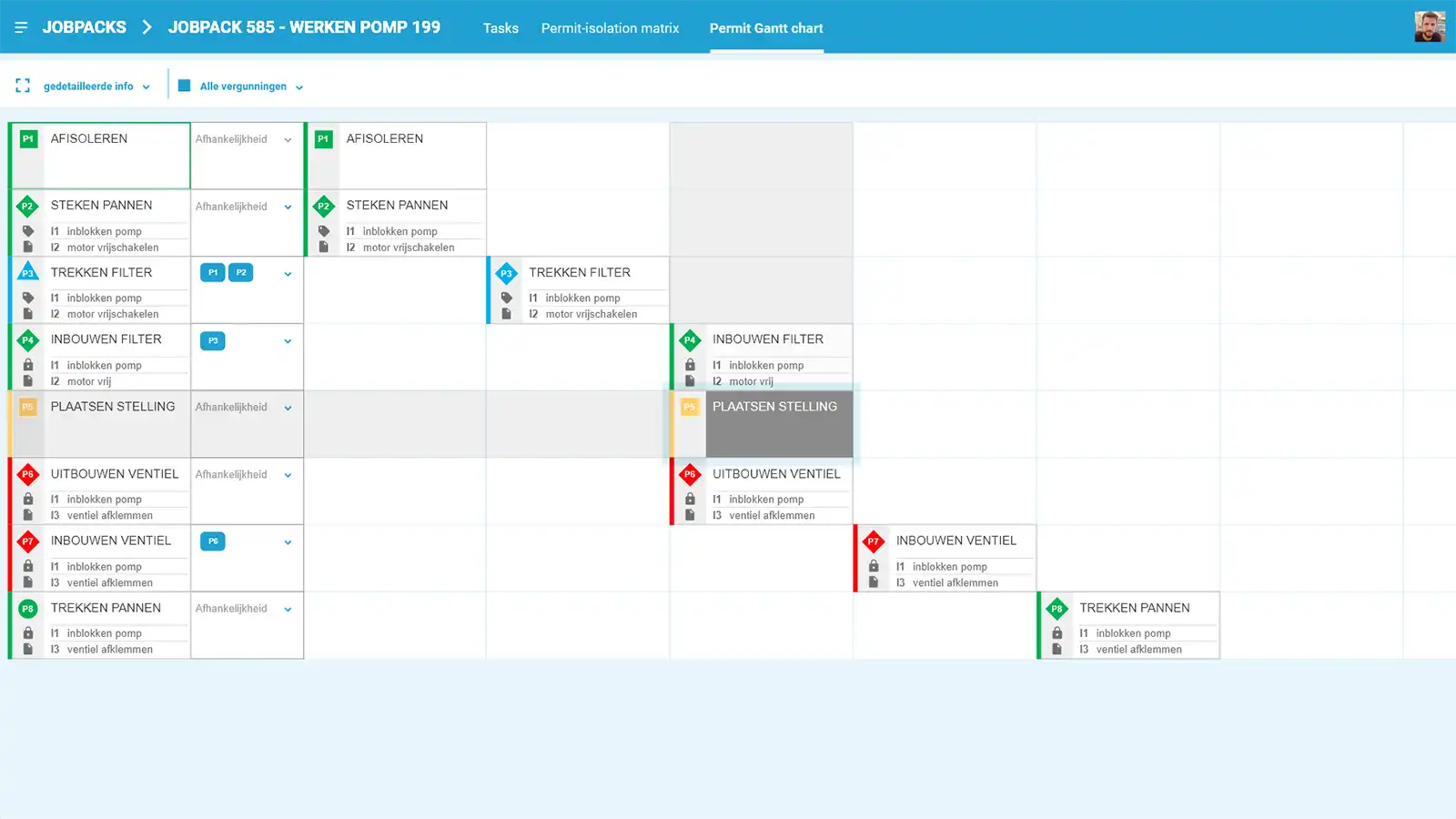
Task: Expand the gedetailleerde info dropdown
Action: pos(146,86)
